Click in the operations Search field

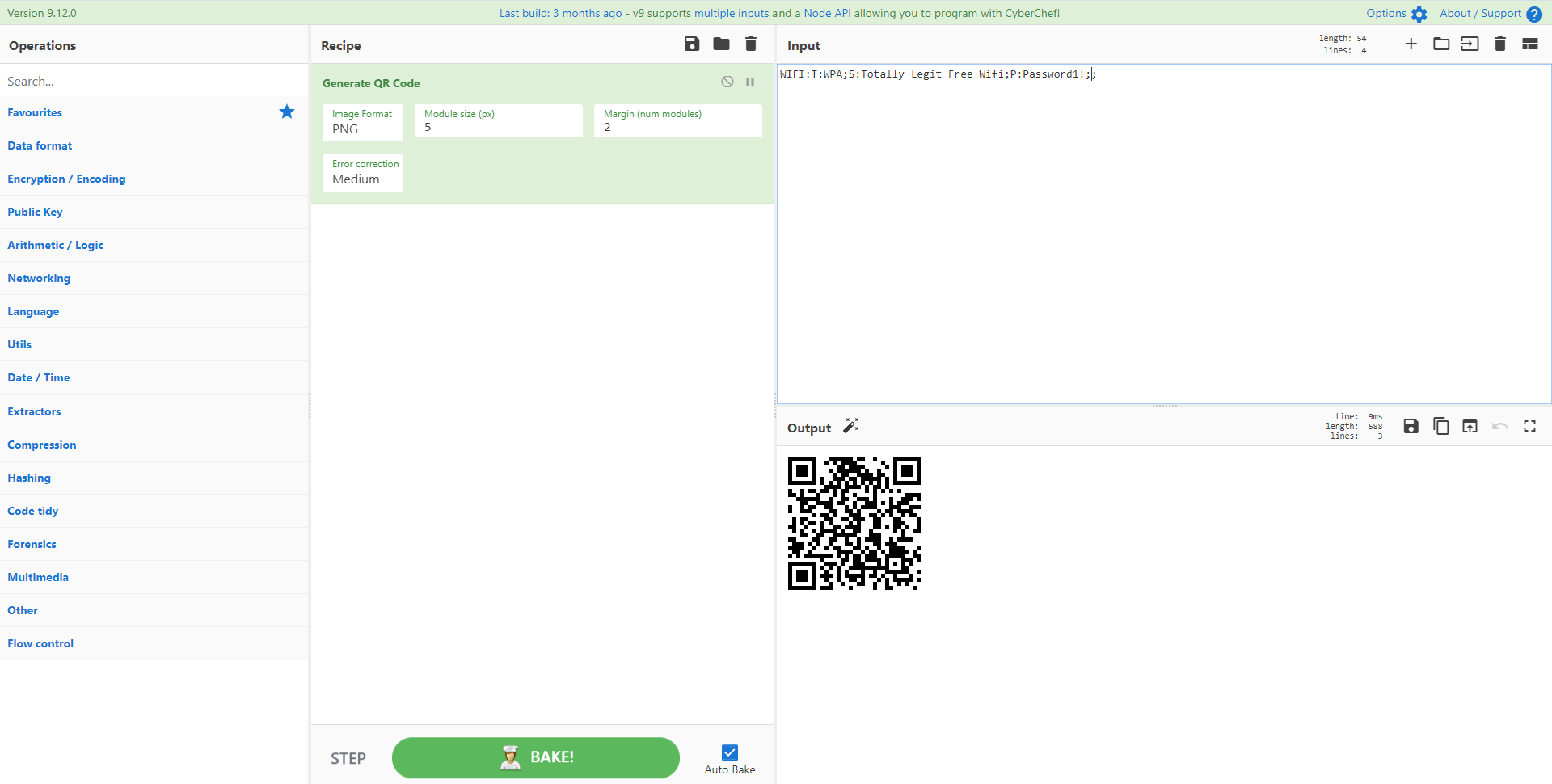pos(154,81)
